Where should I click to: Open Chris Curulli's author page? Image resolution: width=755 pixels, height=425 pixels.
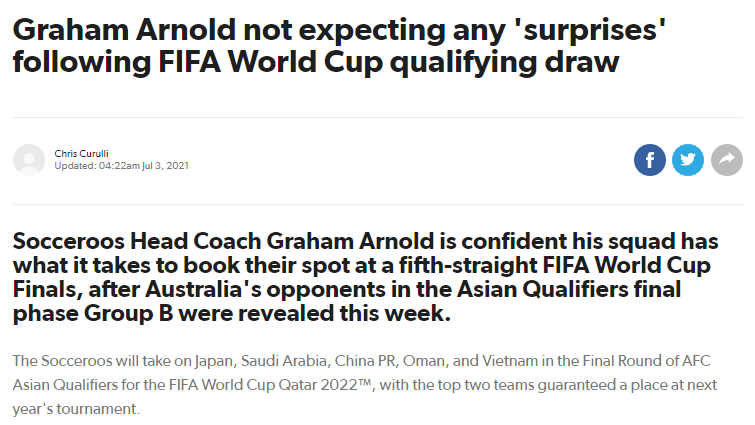tap(81, 154)
